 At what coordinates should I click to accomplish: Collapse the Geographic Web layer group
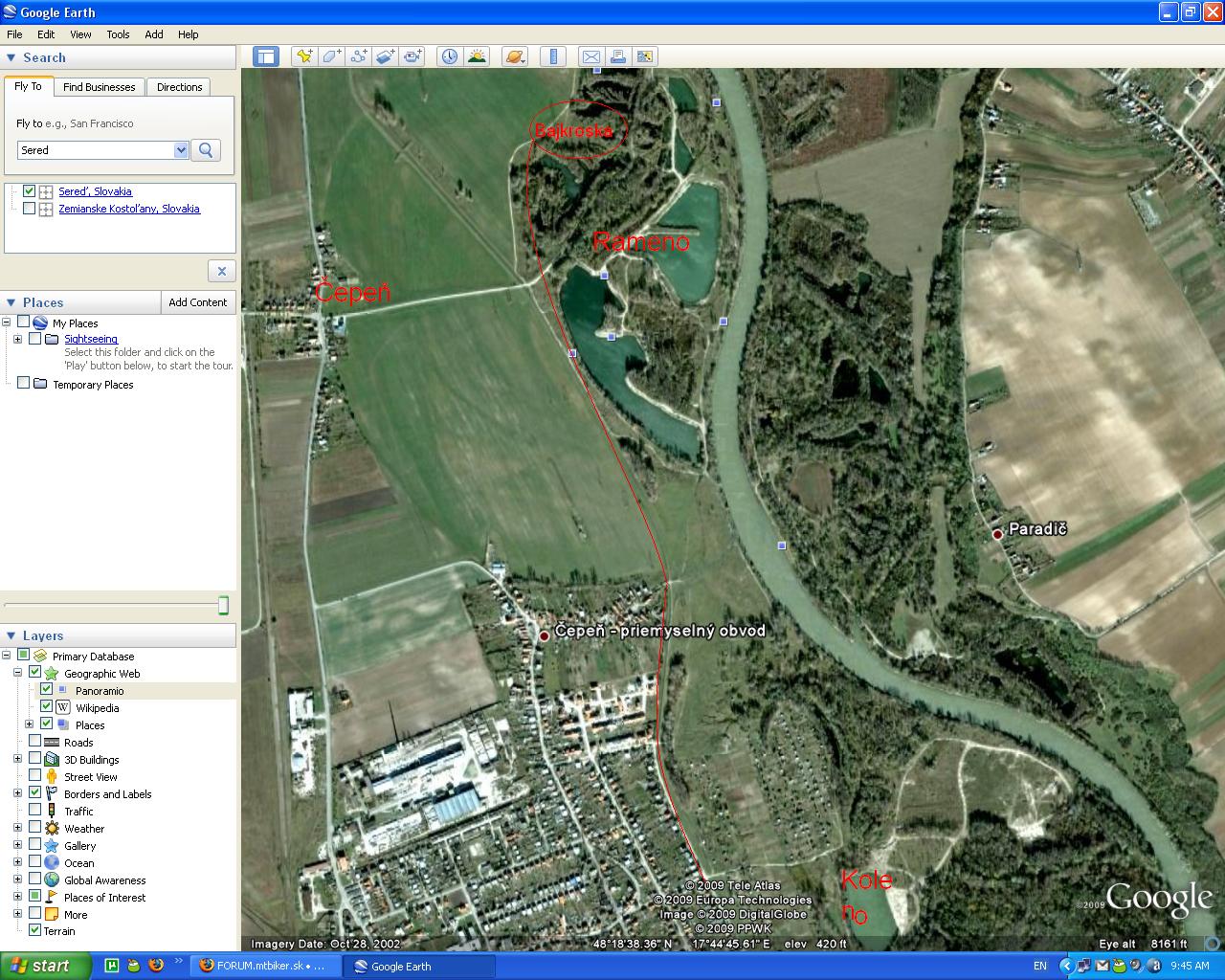pyautogui.click(x=18, y=673)
